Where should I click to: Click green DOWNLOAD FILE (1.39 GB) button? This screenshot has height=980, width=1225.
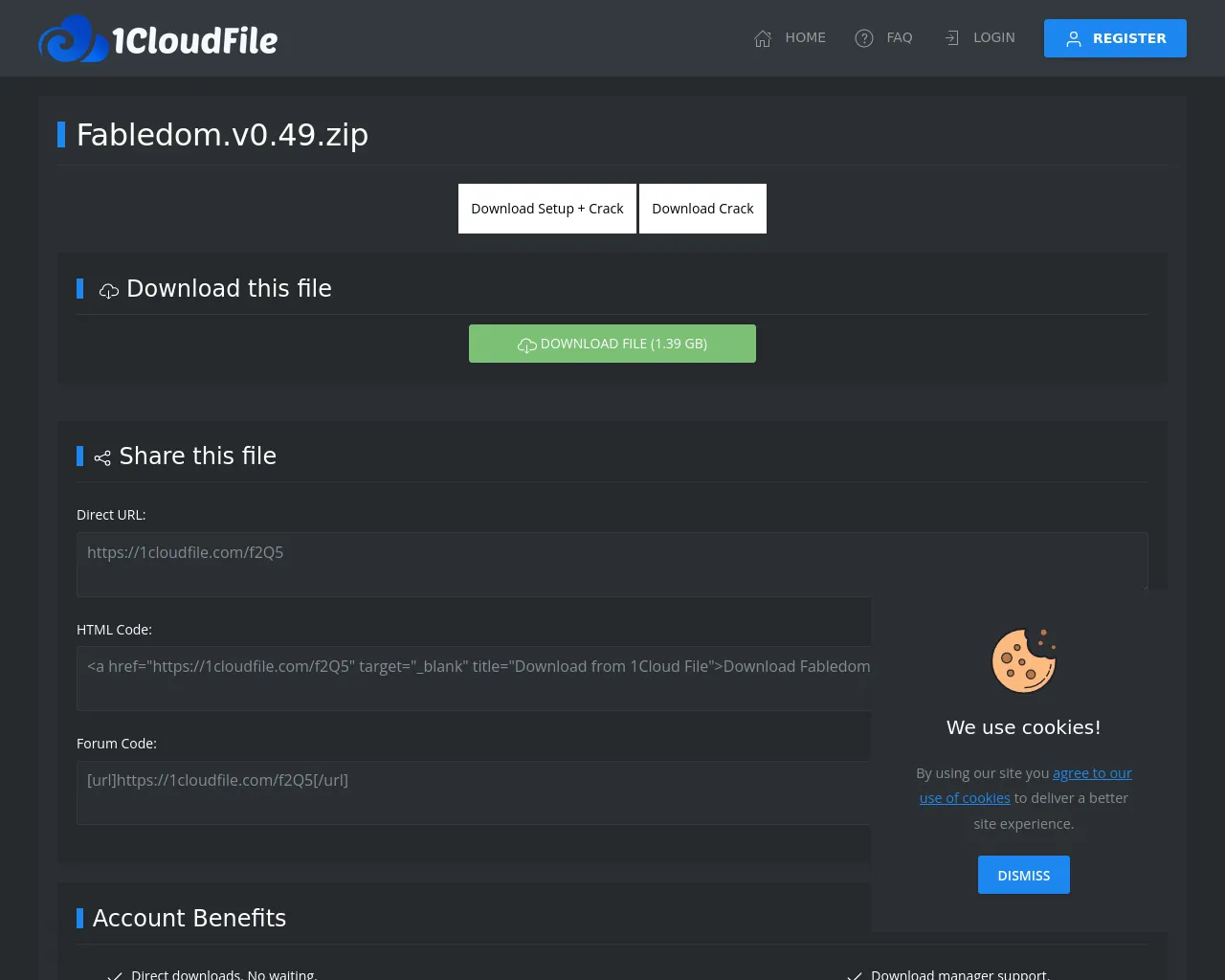(x=612, y=344)
